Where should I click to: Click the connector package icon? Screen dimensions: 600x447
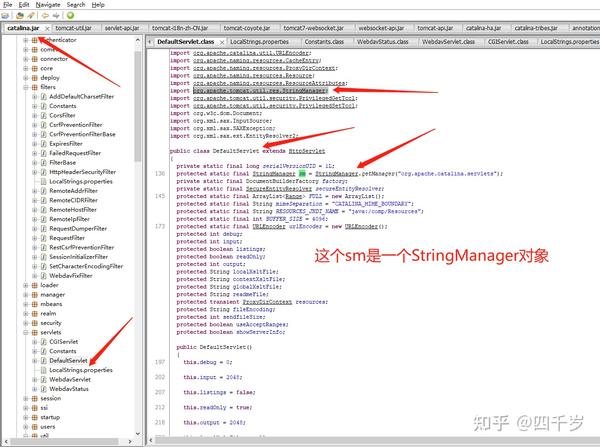point(34,59)
